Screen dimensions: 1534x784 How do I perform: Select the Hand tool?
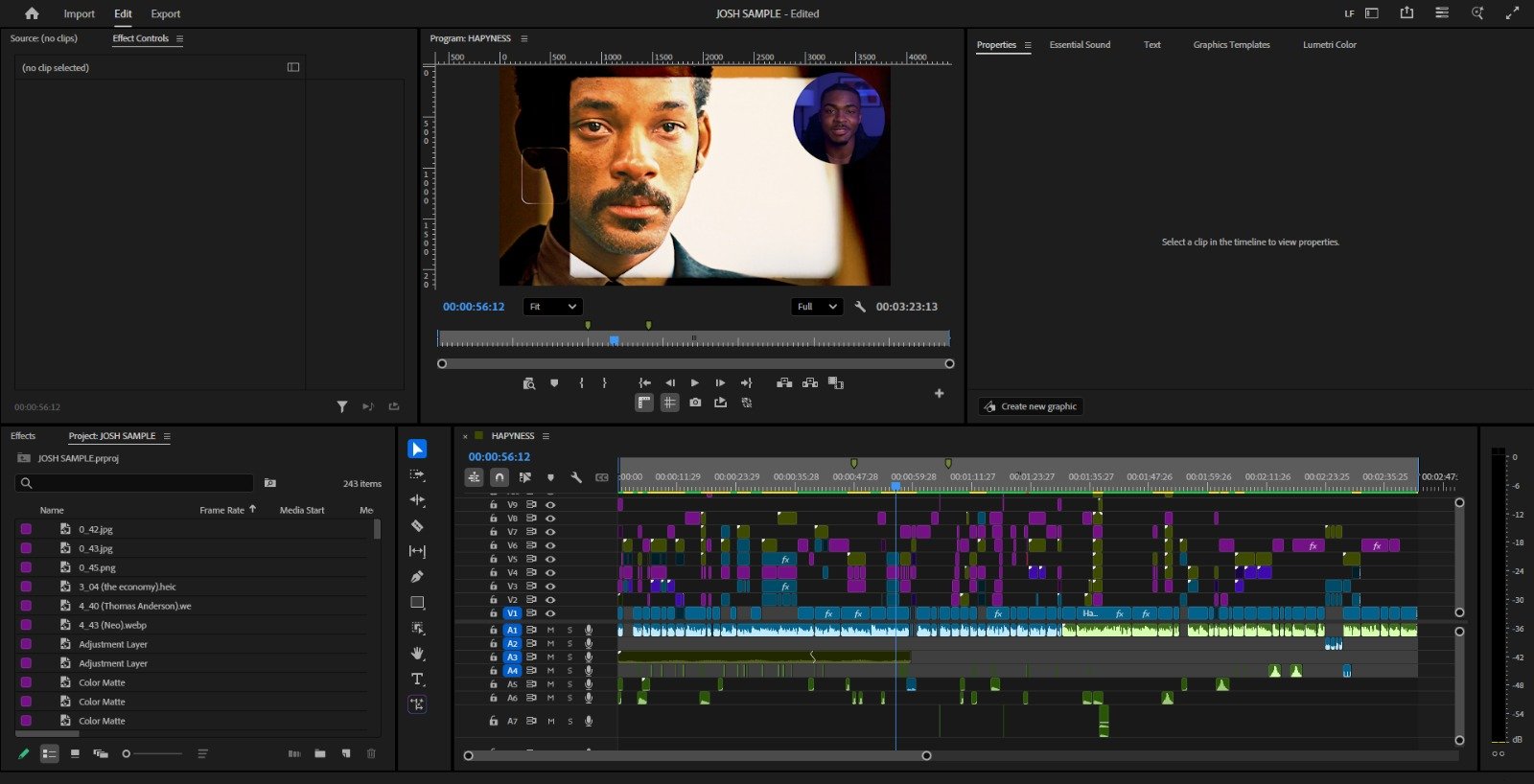click(x=417, y=653)
